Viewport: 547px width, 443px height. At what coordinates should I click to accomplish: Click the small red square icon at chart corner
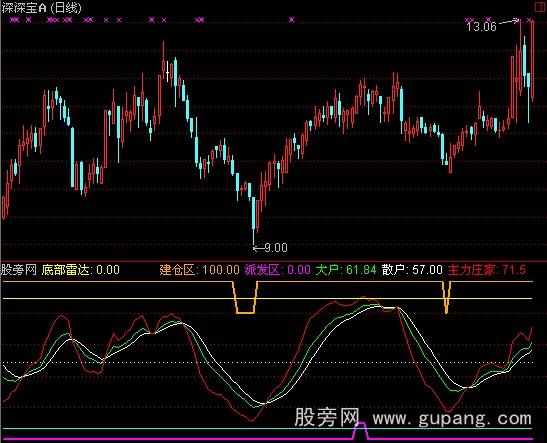[x=540, y=7]
